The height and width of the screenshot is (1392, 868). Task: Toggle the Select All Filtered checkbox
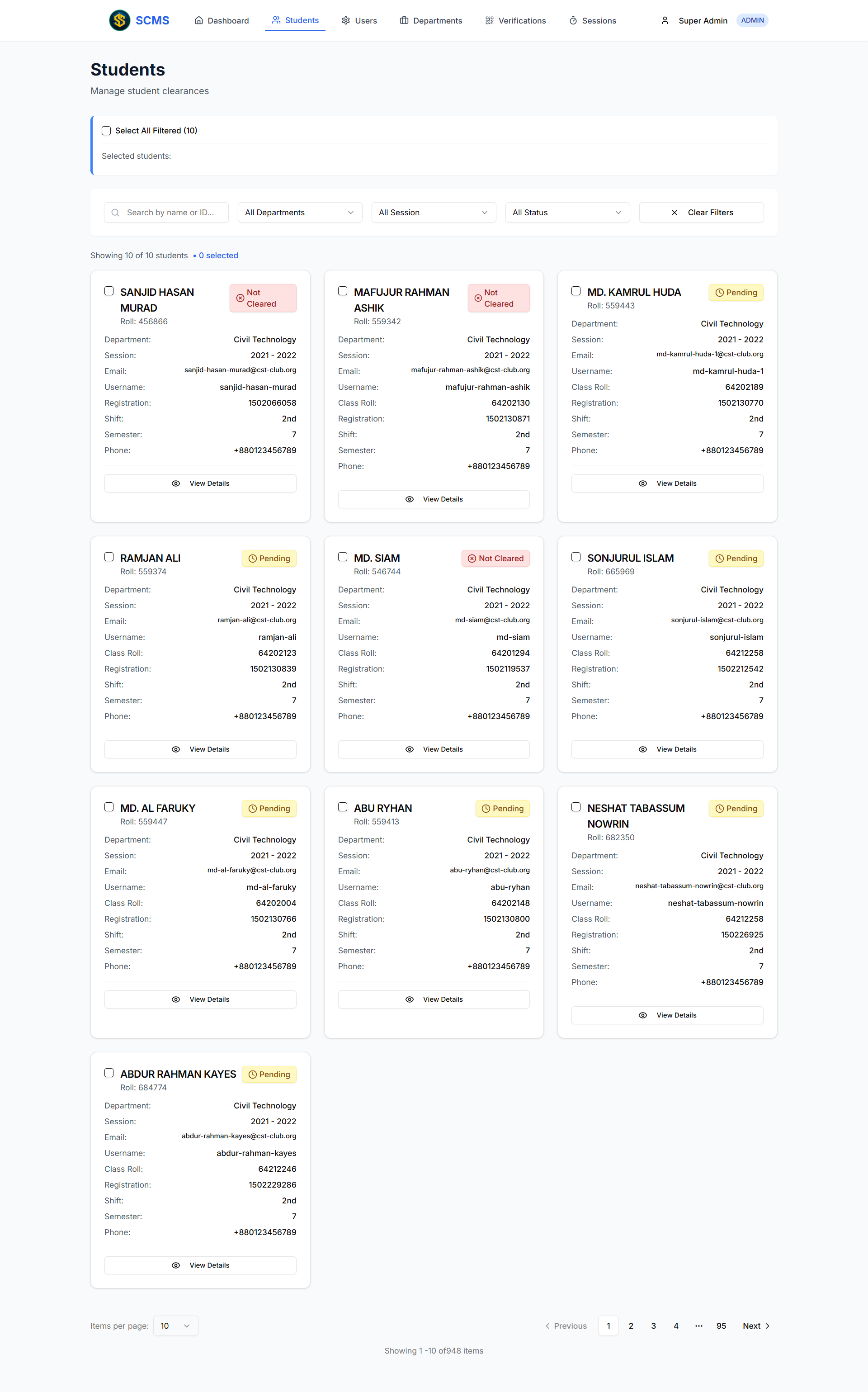pos(106,131)
